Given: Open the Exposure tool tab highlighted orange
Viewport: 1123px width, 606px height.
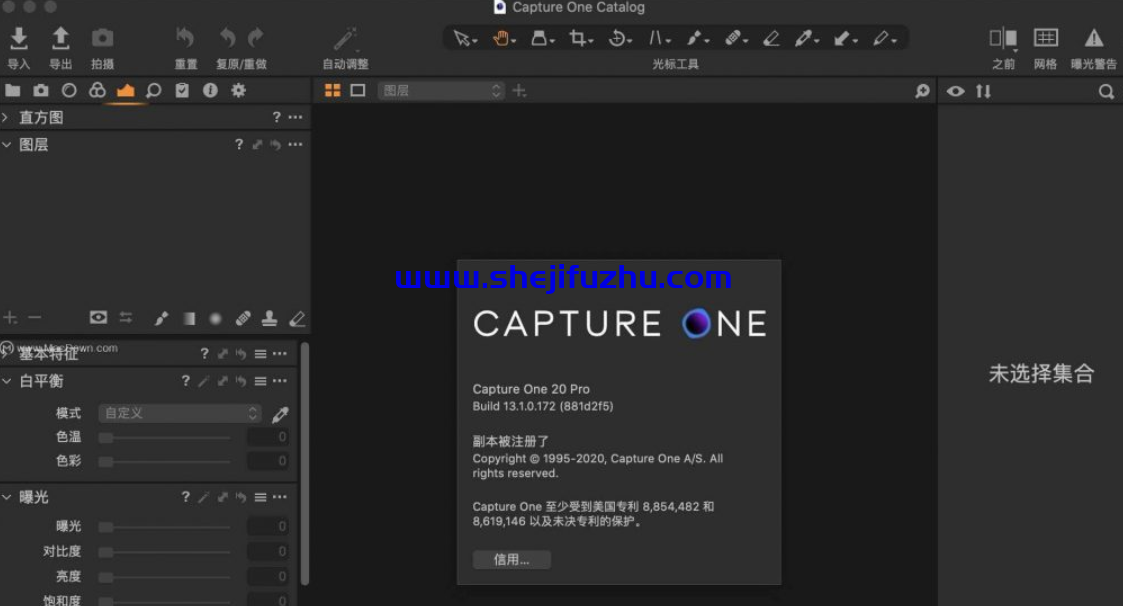Looking at the screenshot, I should (125, 90).
